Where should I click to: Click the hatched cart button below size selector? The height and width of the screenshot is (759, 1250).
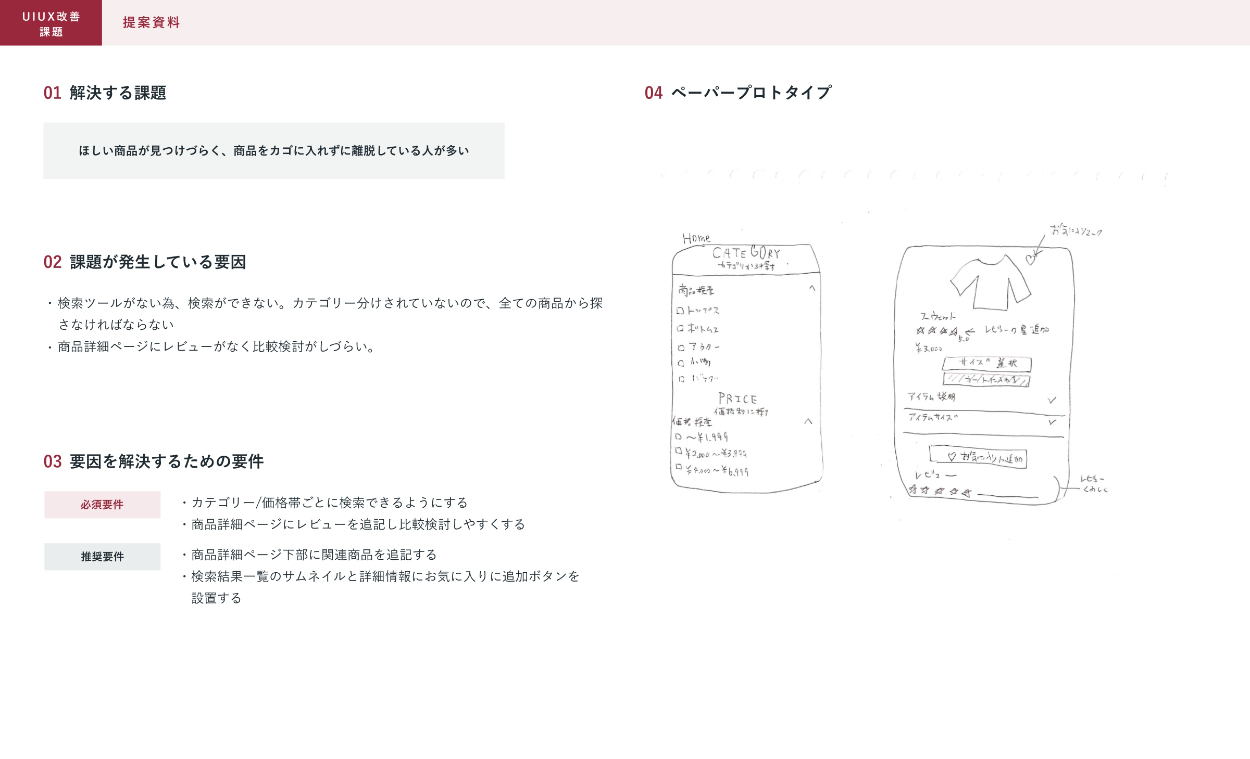[x=986, y=380]
